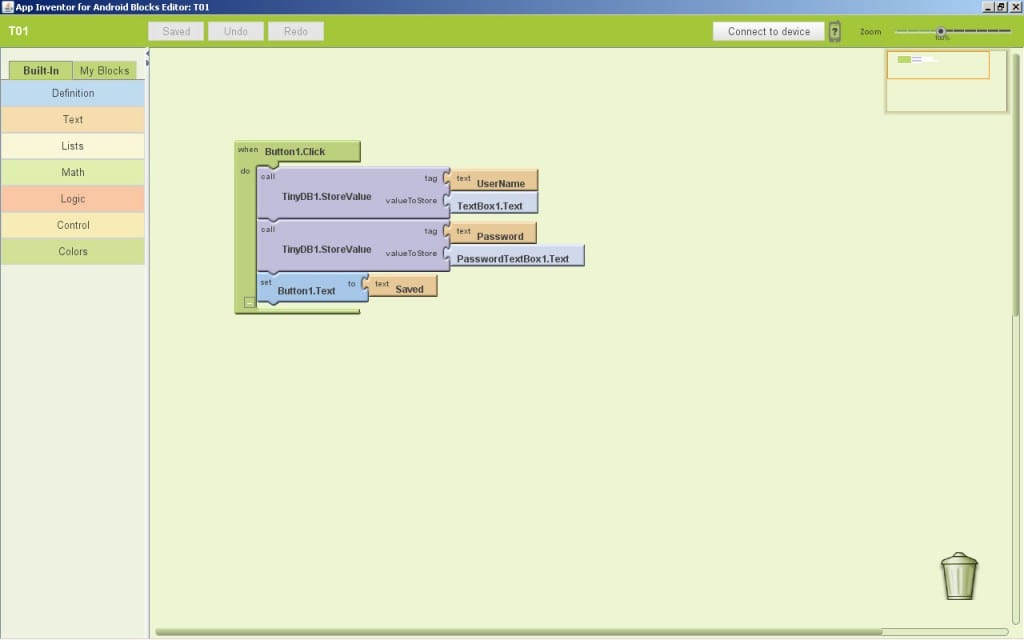This screenshot has width=1024, height=640.
Task: Click the phone connection status icon
Action: click(835, 32)
